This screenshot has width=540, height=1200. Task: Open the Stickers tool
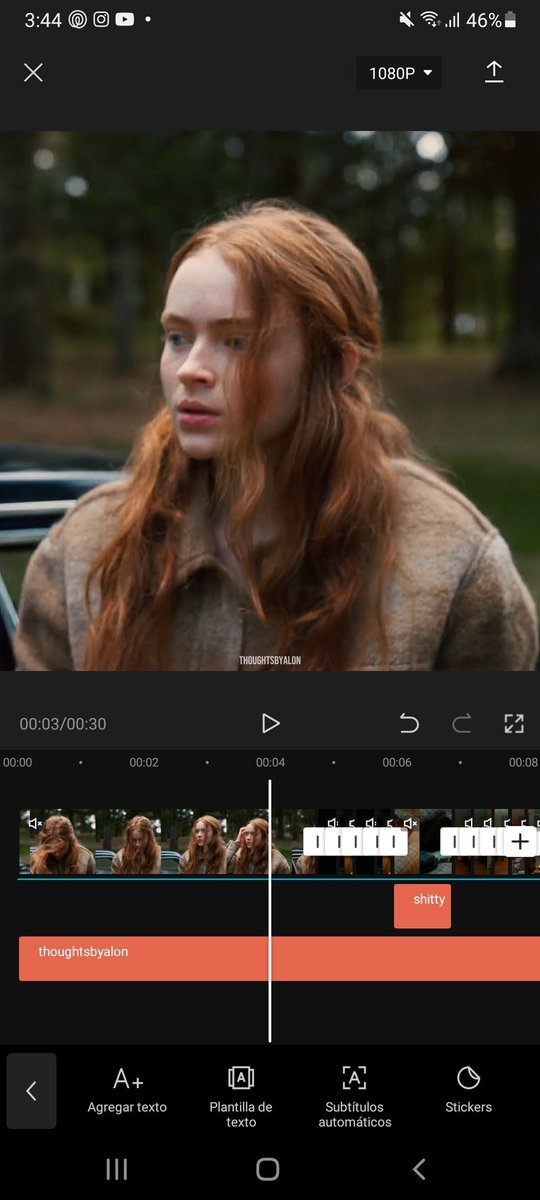468,1090
